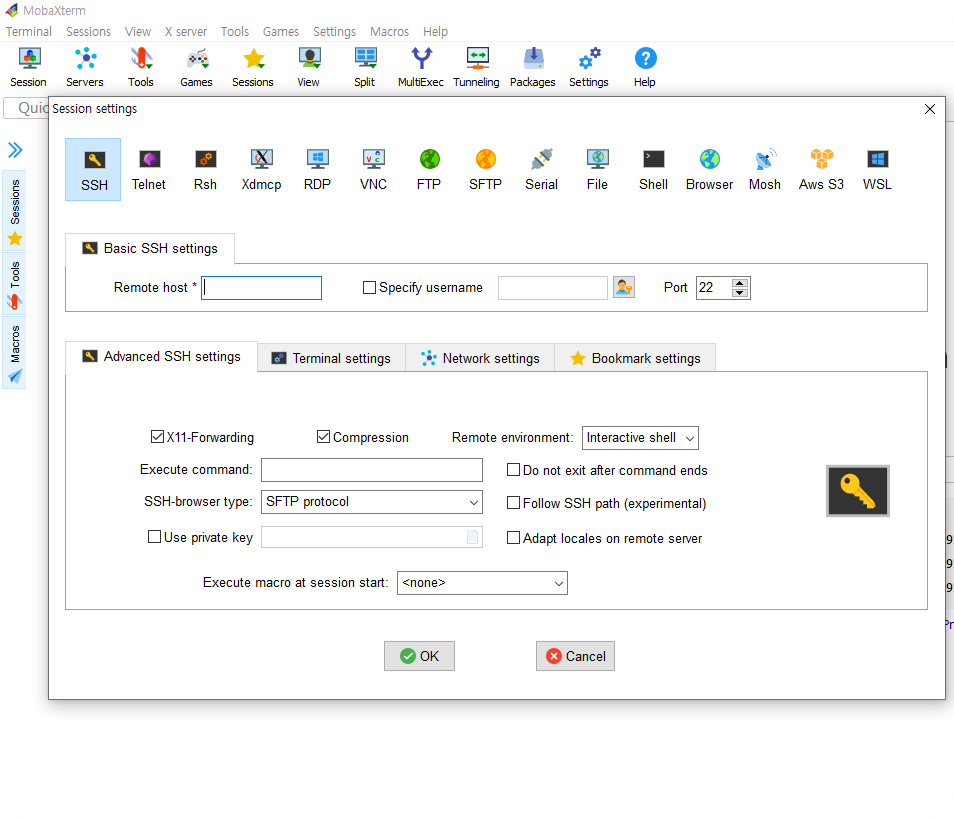The image size is (954, 817).
Task: Open the Macros vertical sidebar tab
Action: (x=15, y=353)
